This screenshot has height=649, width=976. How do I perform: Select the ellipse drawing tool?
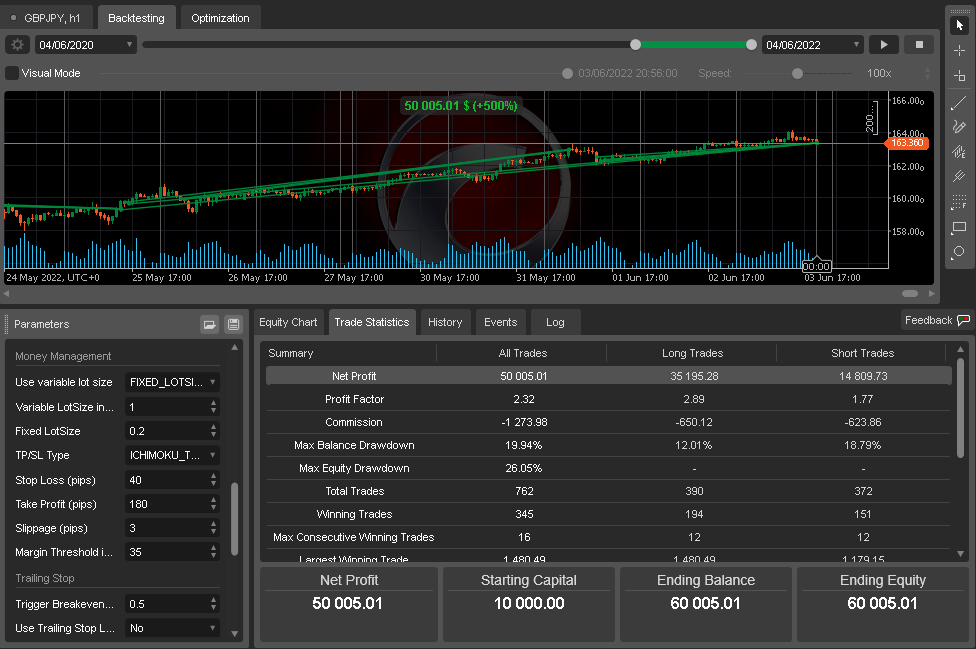959,252
